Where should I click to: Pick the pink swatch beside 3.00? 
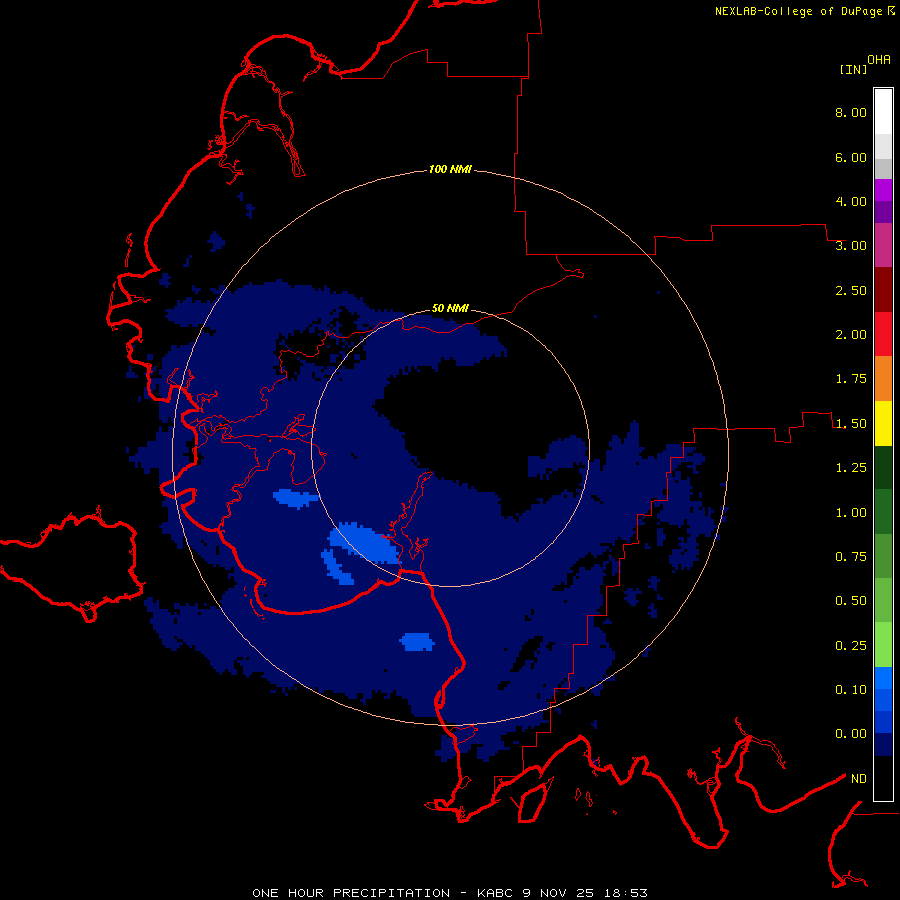pos(883,246)
